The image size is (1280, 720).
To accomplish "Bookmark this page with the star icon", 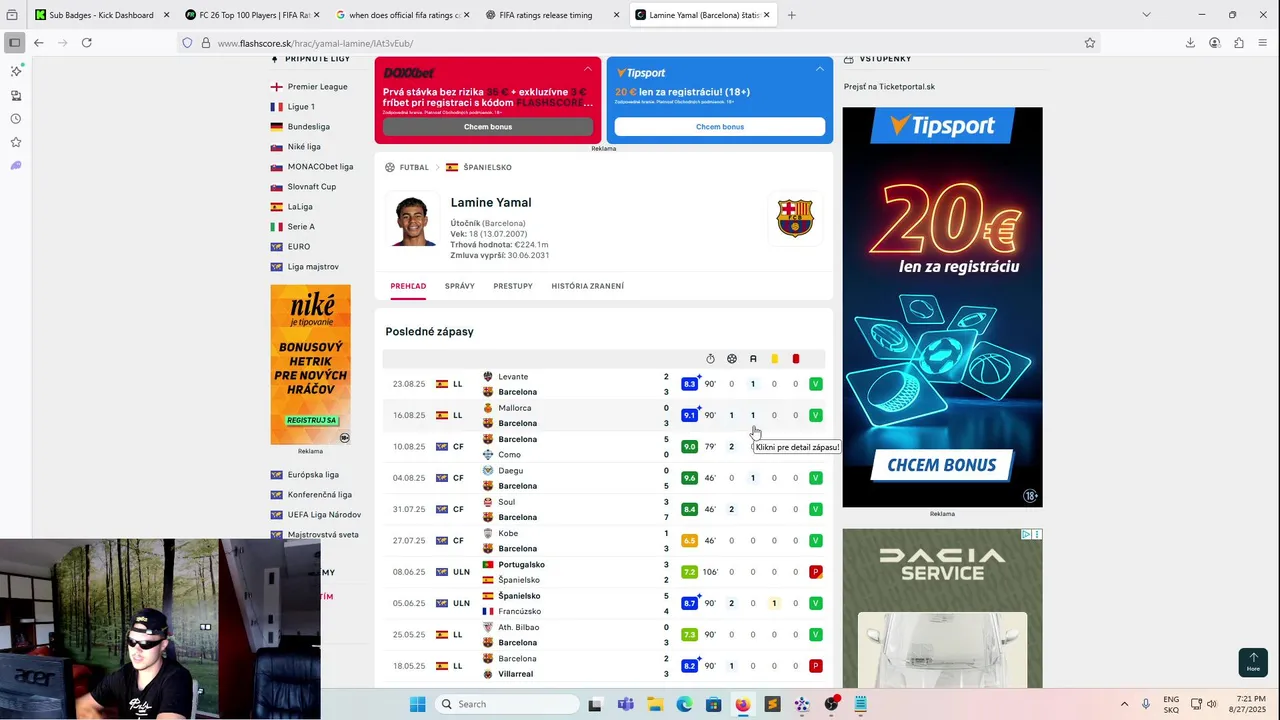I will pos(1090,43).
